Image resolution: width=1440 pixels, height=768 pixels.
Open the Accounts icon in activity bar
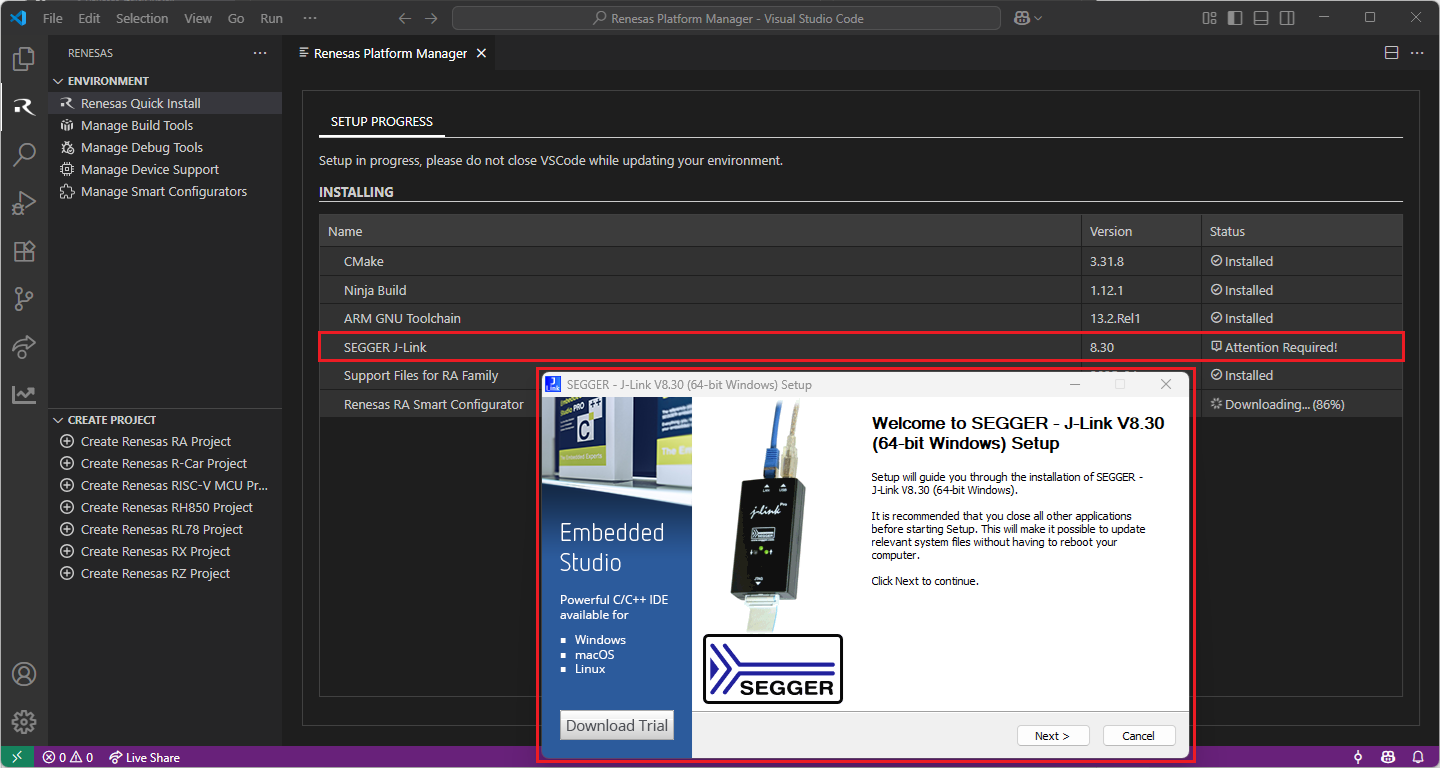pyautogui.click(x=24, y=674)
